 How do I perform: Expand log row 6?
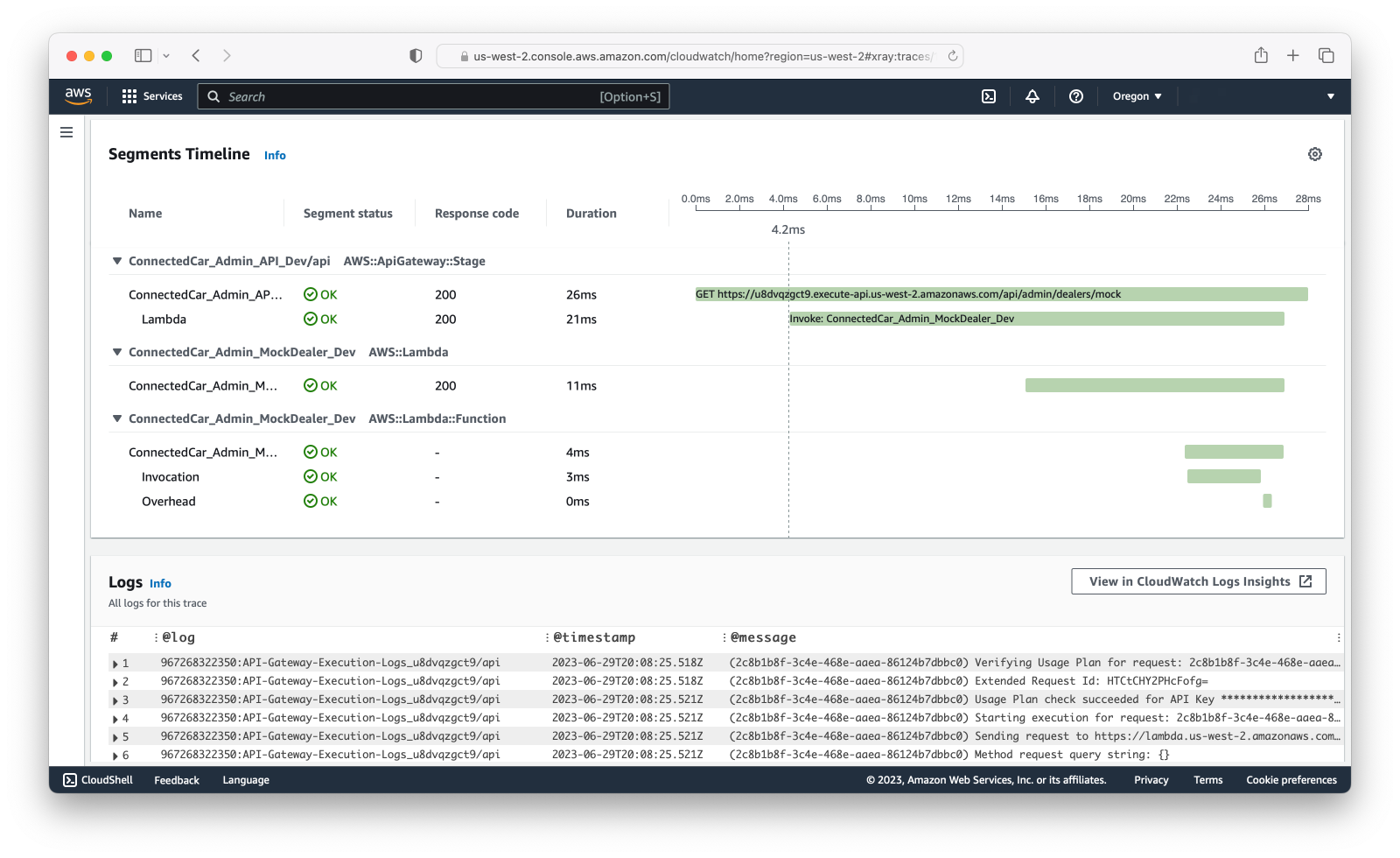[x=115, y=755]
